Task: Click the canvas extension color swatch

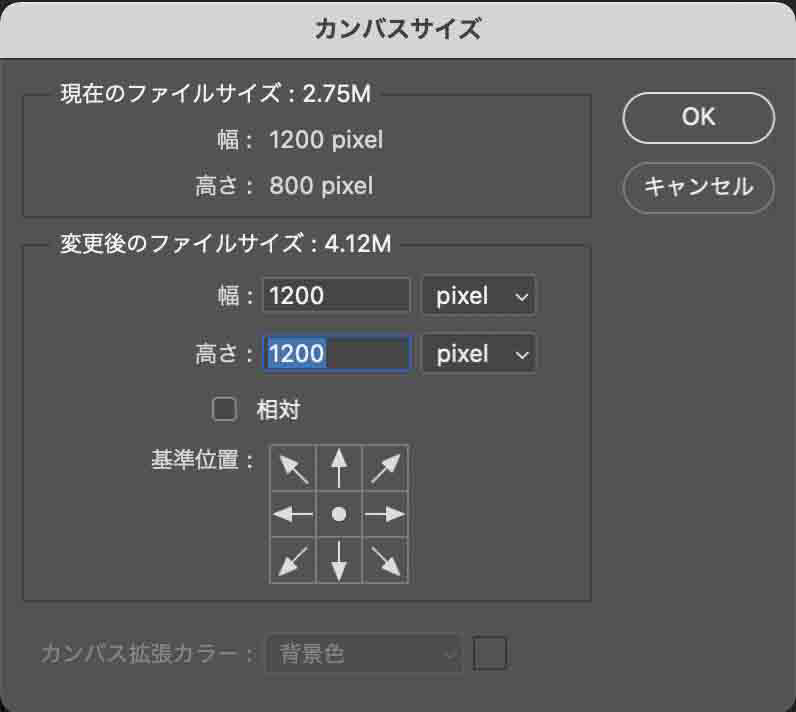Action: tap(490, 654)
